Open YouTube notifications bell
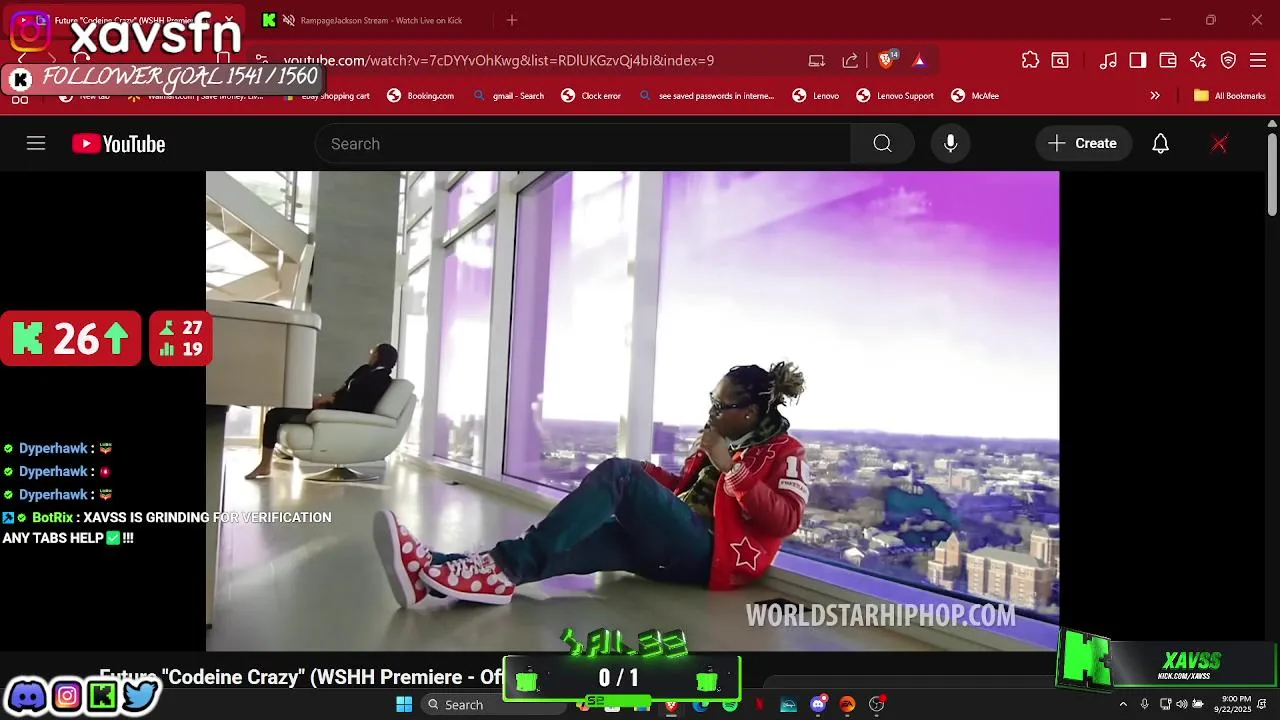Screen dimensions: 1280x720 point(1160,143)
